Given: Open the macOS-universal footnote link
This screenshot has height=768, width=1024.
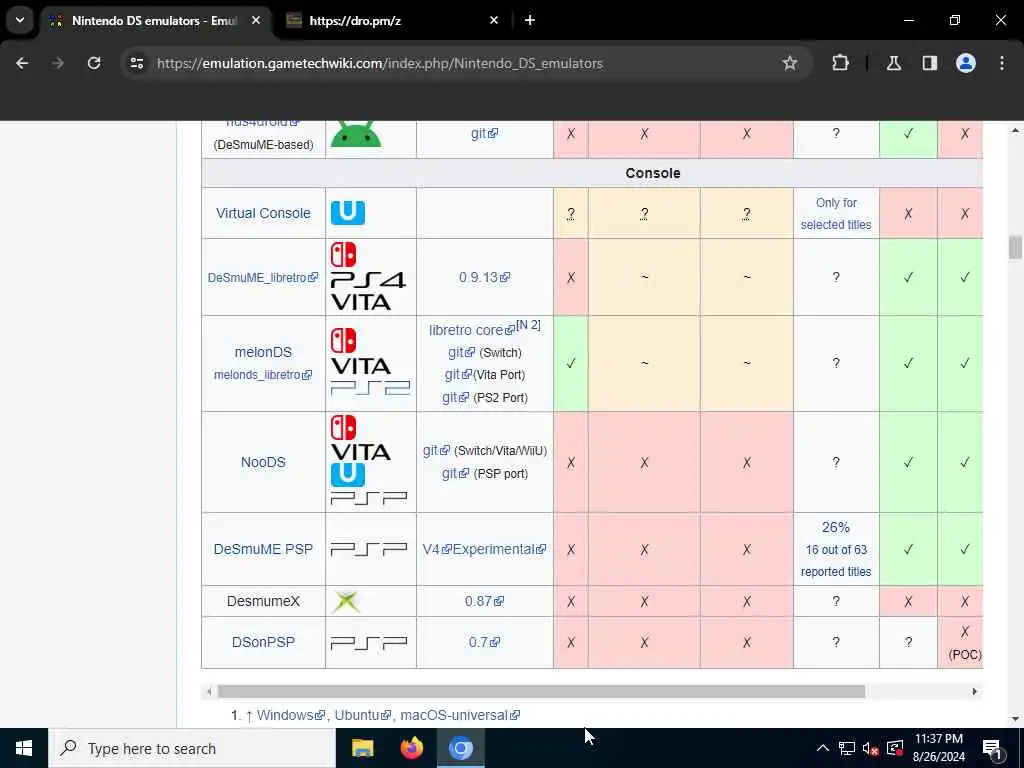Looking at the screenshot, I should click(460, 716).
